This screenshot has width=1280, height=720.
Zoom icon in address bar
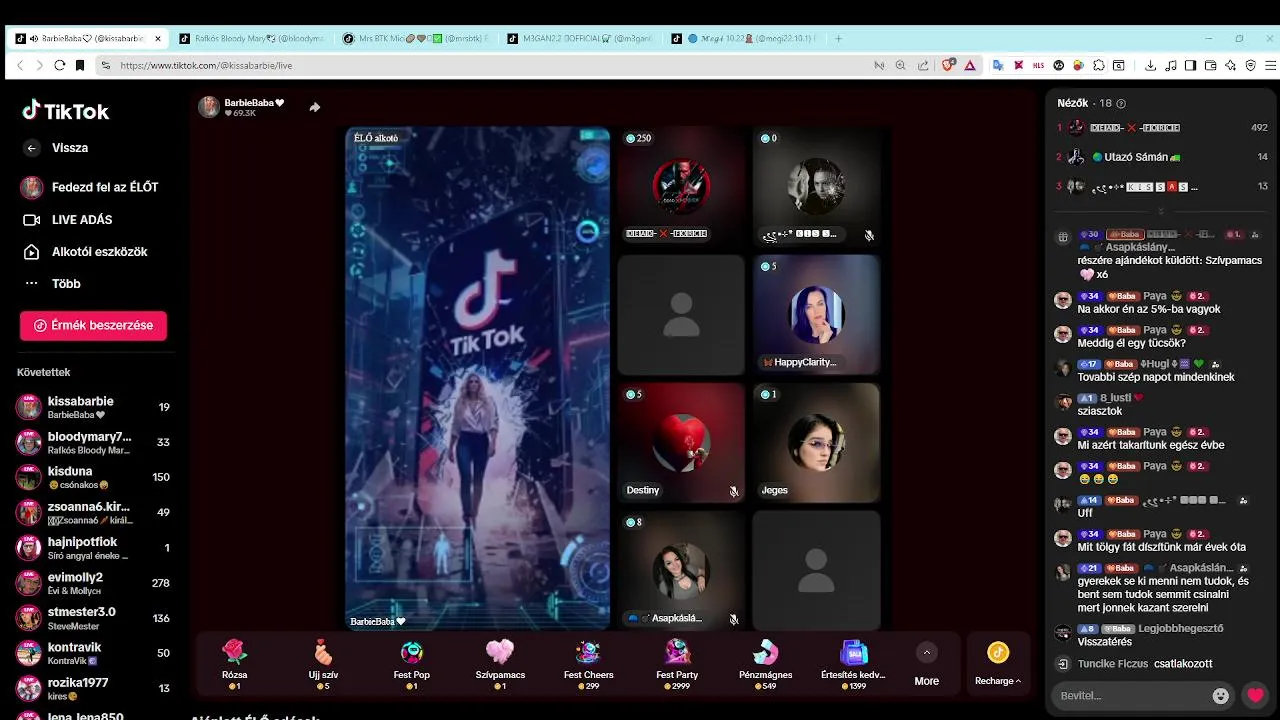(x=900, y=65)
